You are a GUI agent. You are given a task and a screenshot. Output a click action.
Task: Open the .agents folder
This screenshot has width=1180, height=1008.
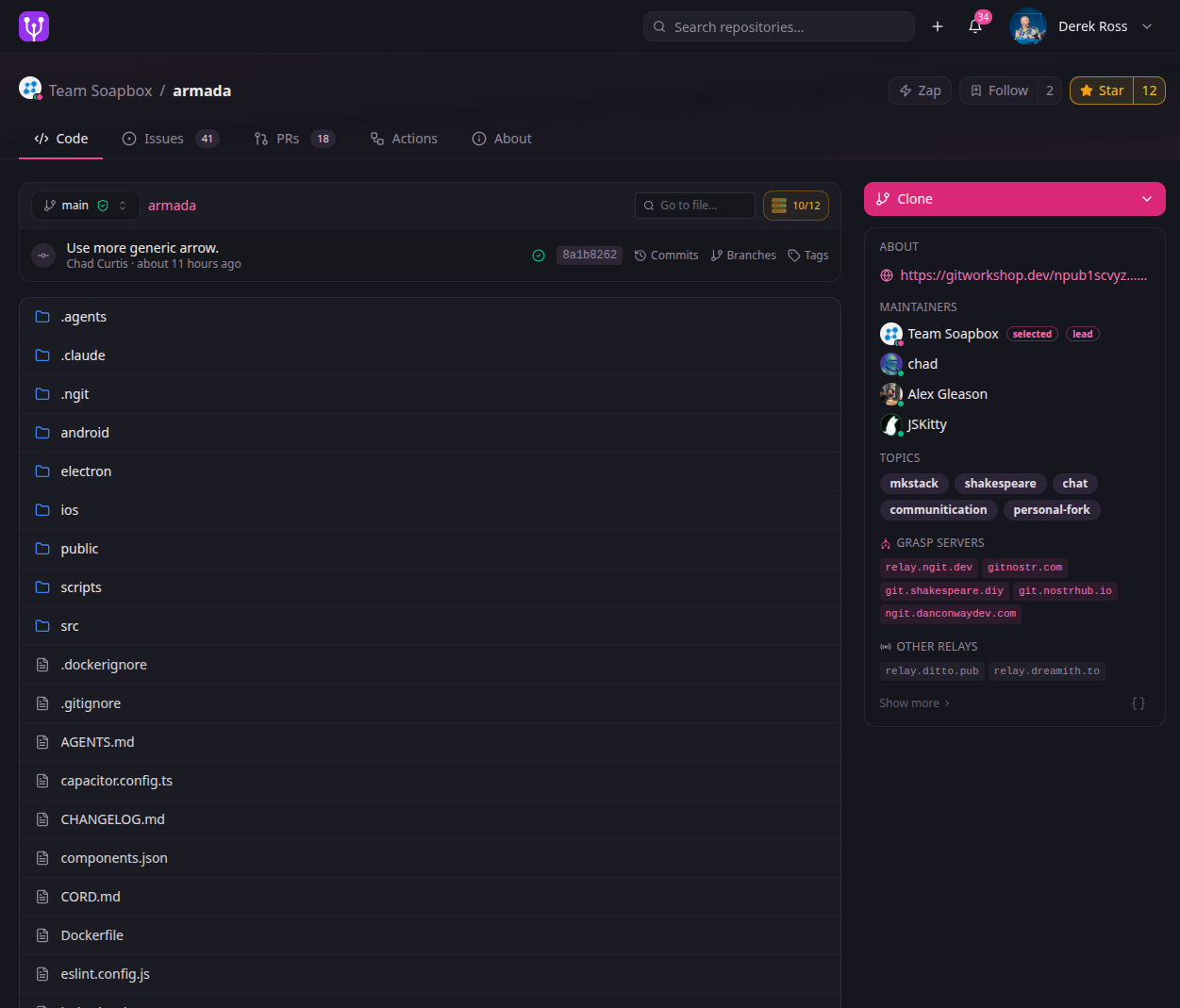click(x=430, y=317)
